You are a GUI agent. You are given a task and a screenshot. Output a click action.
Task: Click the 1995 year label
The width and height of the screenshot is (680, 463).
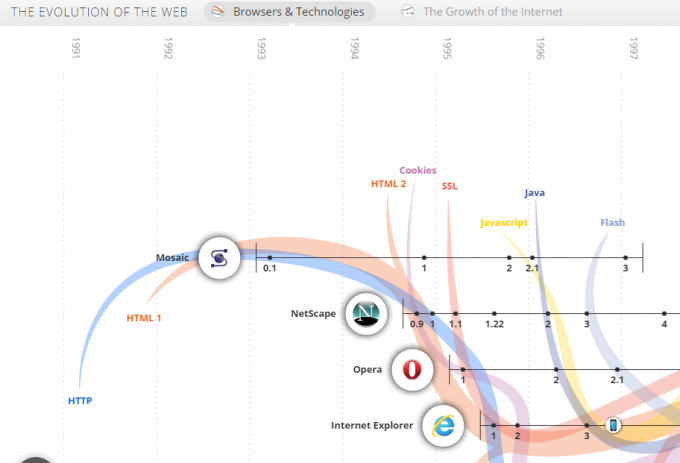(448, 48)
